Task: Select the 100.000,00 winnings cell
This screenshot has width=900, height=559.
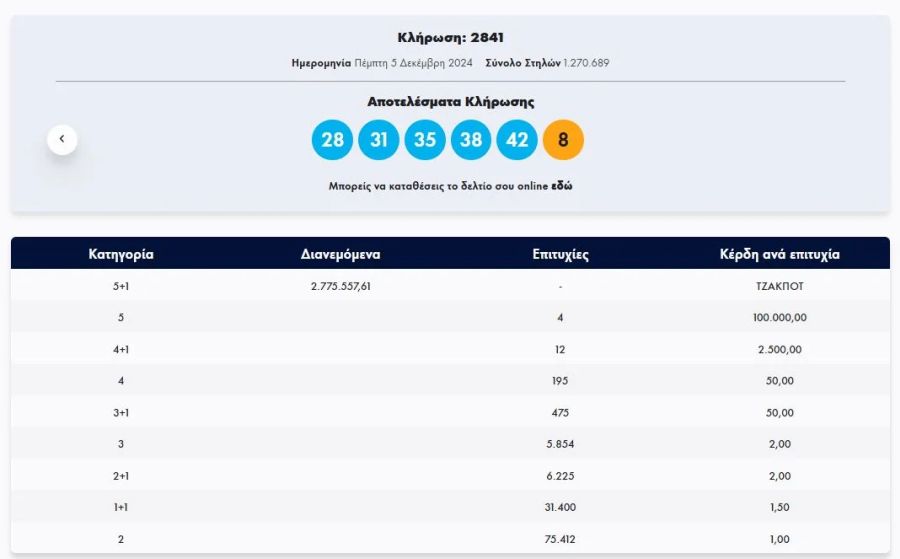Action: tap(779, 317)
